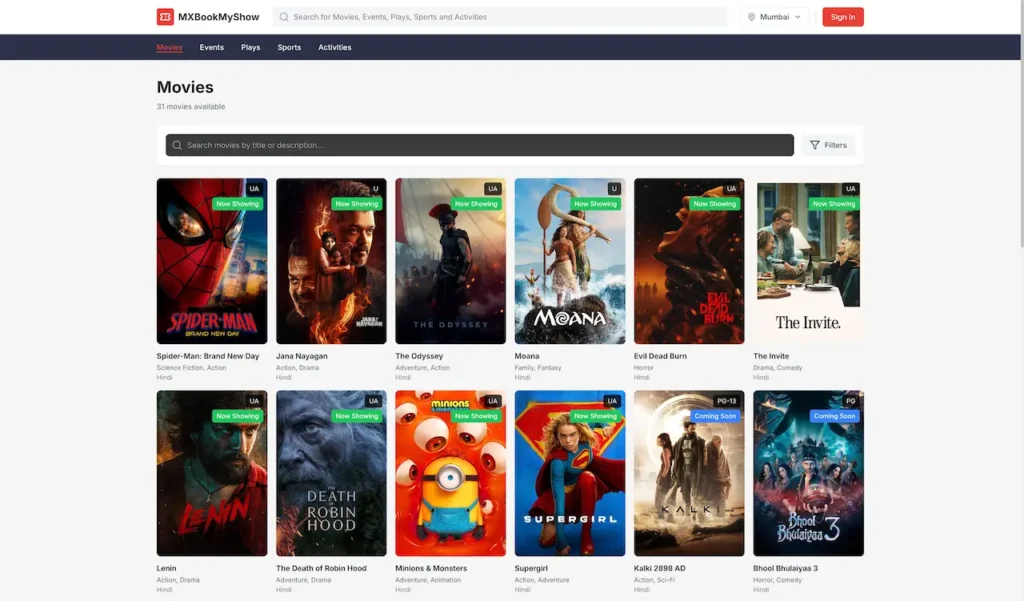Screen dimensions: 1024x601
Task: Open the Movies tab
Action: click(169, 47)
